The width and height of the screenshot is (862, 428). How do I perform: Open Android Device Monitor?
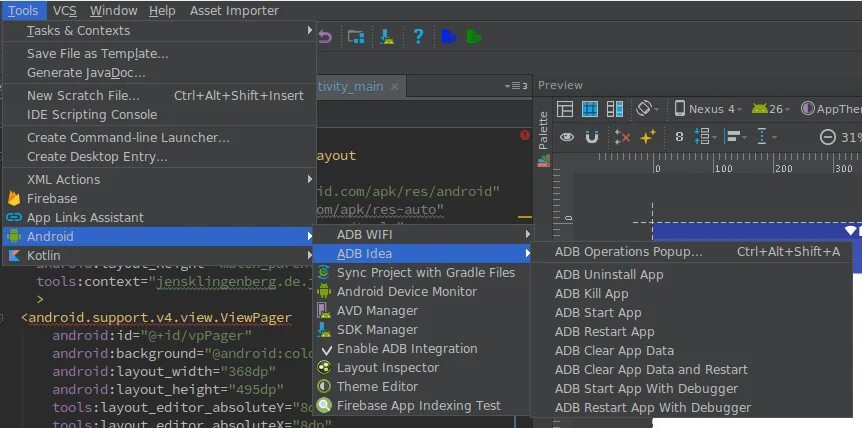(422, 292)
